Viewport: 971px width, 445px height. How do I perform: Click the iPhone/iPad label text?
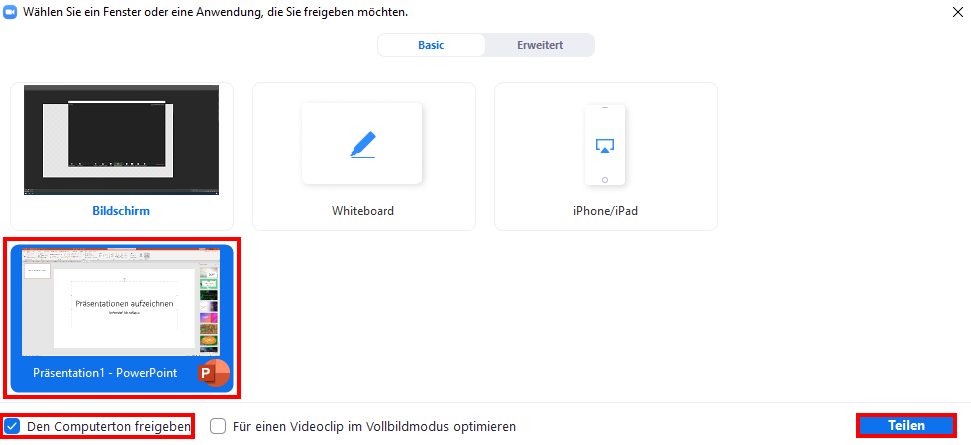pos(605,211)
